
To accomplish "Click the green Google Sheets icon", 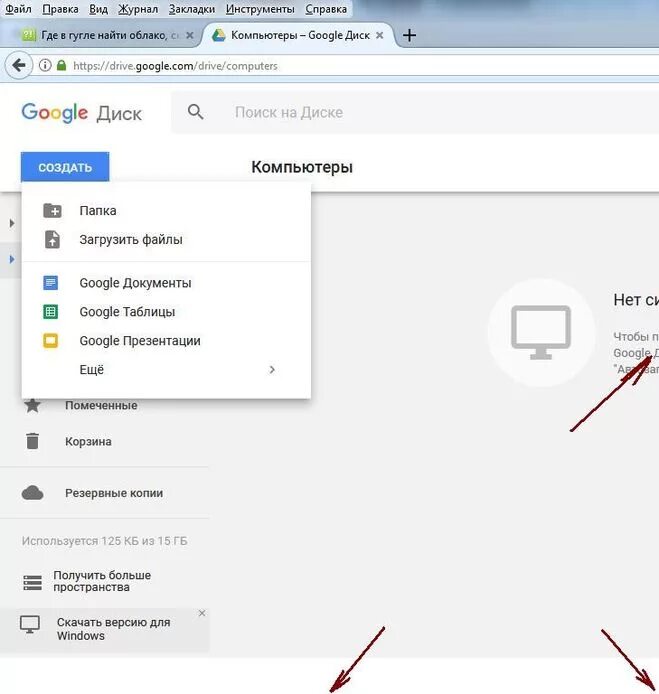I will [x=50, y=312].
